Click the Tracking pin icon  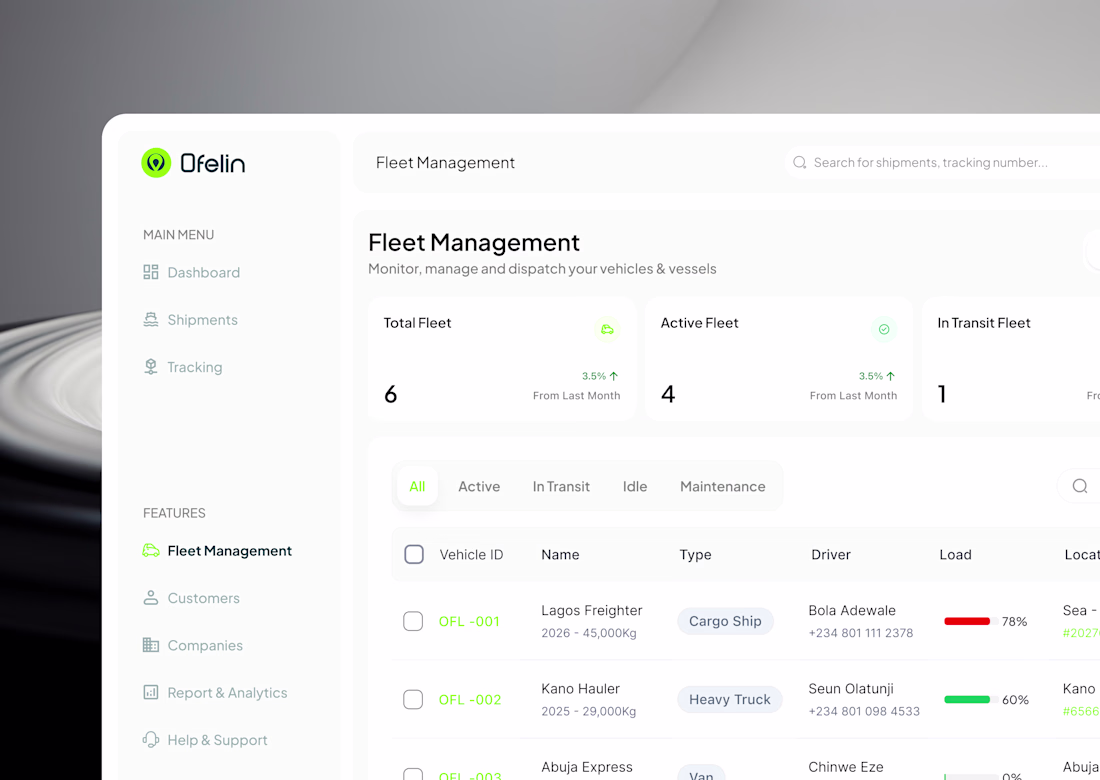tap(151, 367)
